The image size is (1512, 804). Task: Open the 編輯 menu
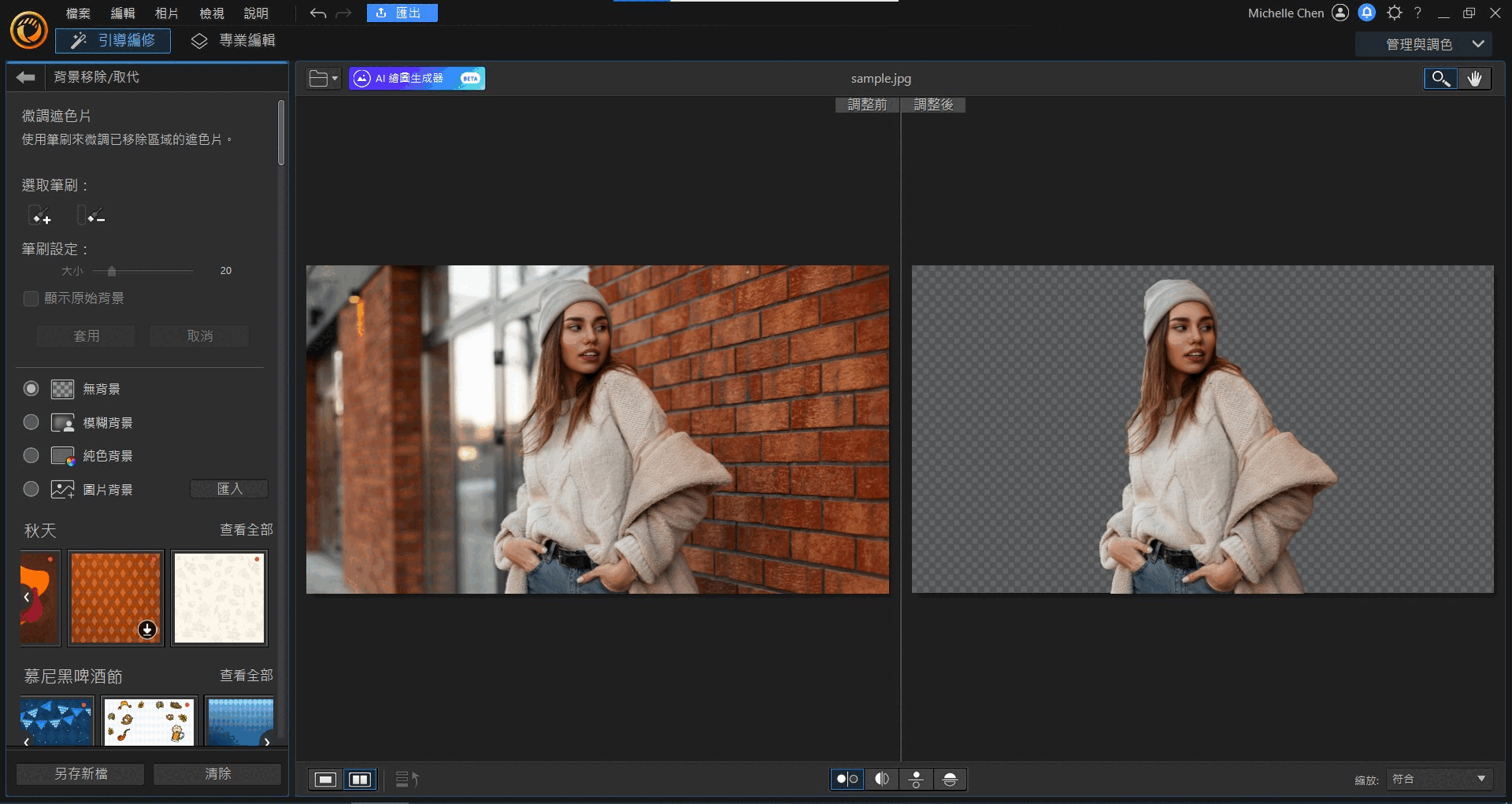pos(123,13)
